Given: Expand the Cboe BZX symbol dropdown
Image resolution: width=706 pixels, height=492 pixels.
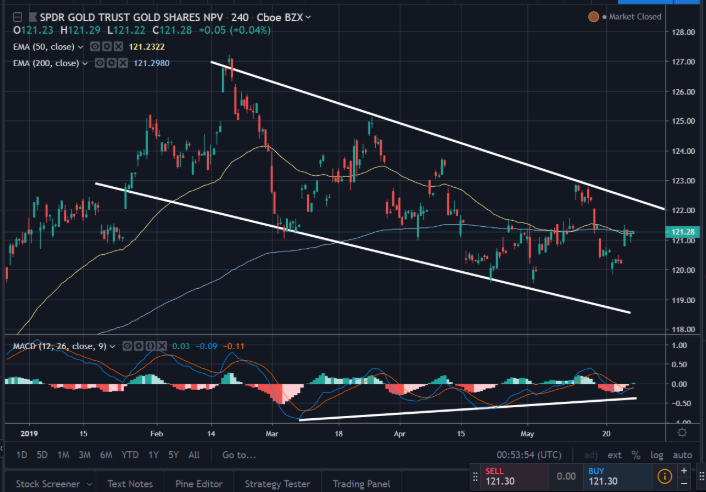Looking at the screenshot, I should click(x=308, y=18).
